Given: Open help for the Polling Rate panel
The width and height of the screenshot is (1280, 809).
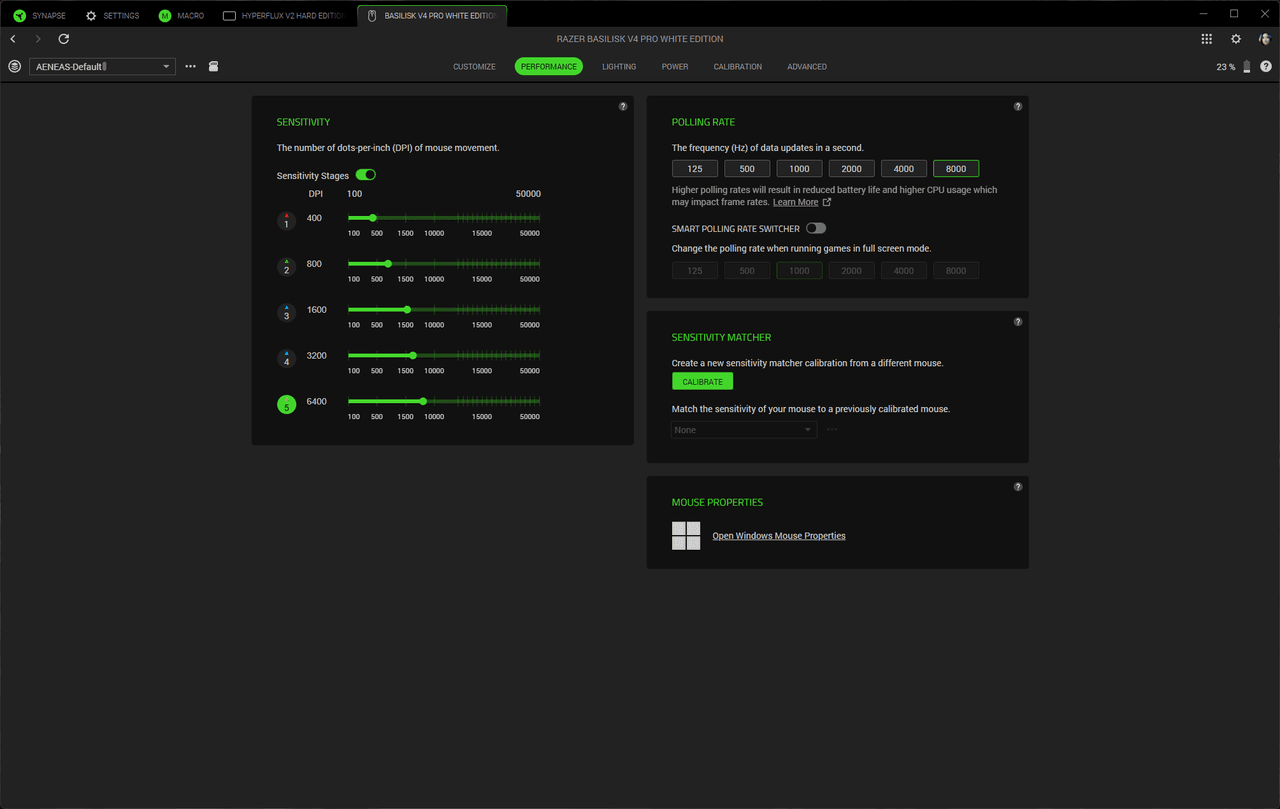Looking at the screenshot, I should pos(1018,106).
